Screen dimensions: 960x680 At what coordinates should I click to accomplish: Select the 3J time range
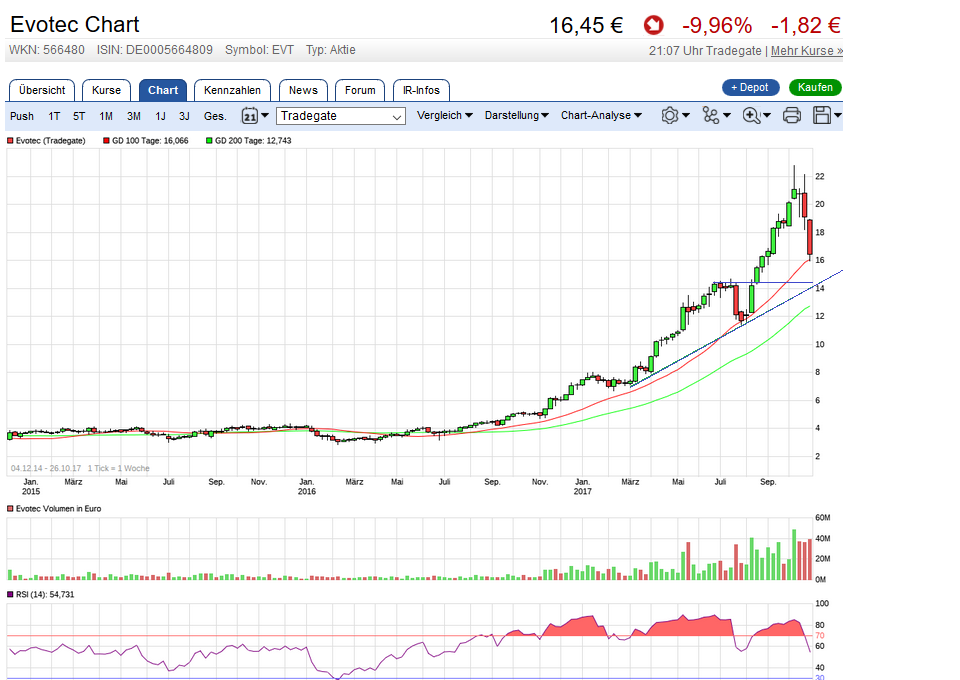[x=184, y=116]
